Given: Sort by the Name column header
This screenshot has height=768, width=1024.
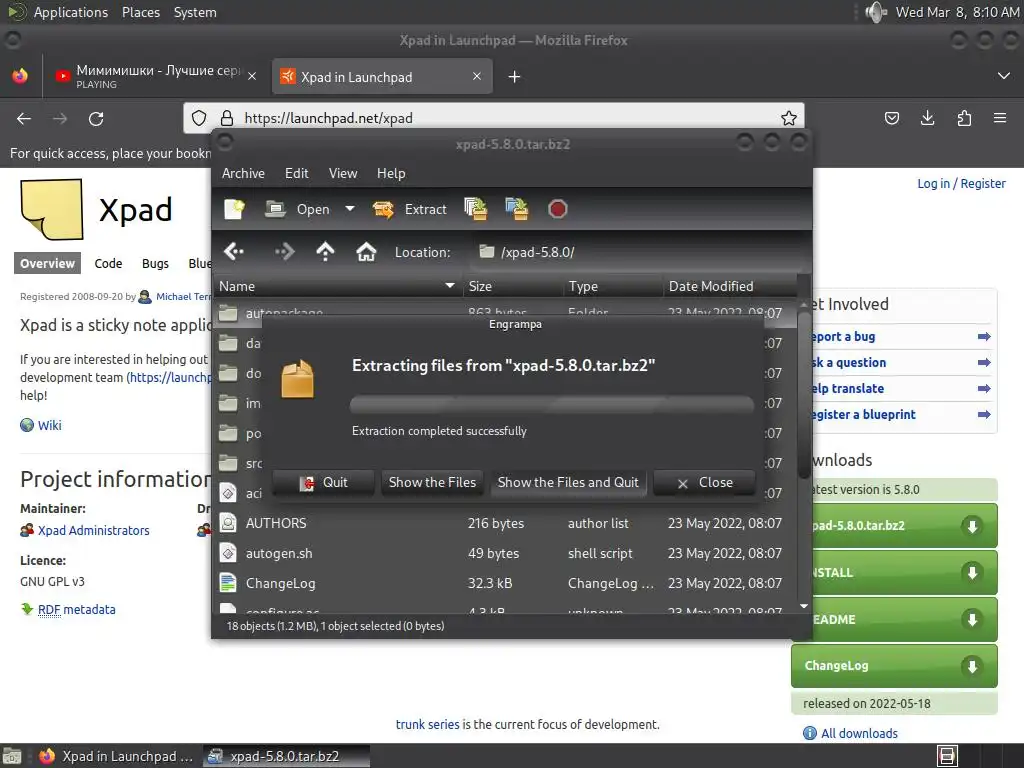Looking at the screenshot, I should (338, 286).
